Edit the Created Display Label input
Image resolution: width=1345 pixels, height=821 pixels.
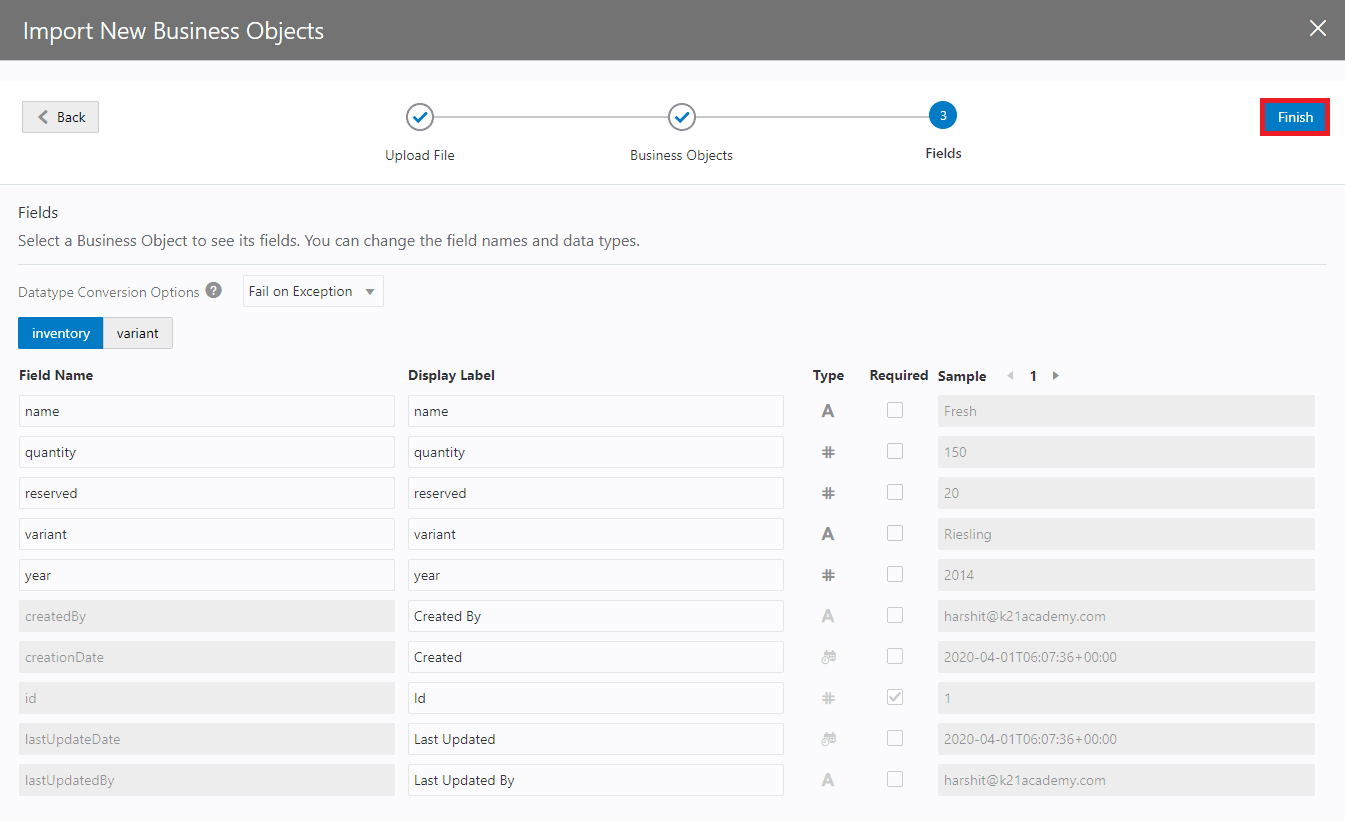point(596,657)
